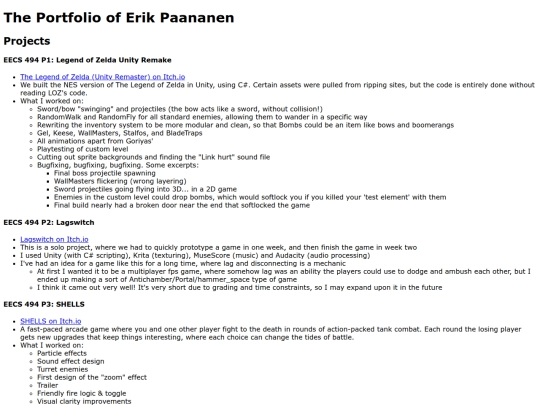The width and height of the screenshot is (540, 405).
Task: Click 'WallMasters flickering (wrong layering)' text
Action: click(x=120, y=181)
